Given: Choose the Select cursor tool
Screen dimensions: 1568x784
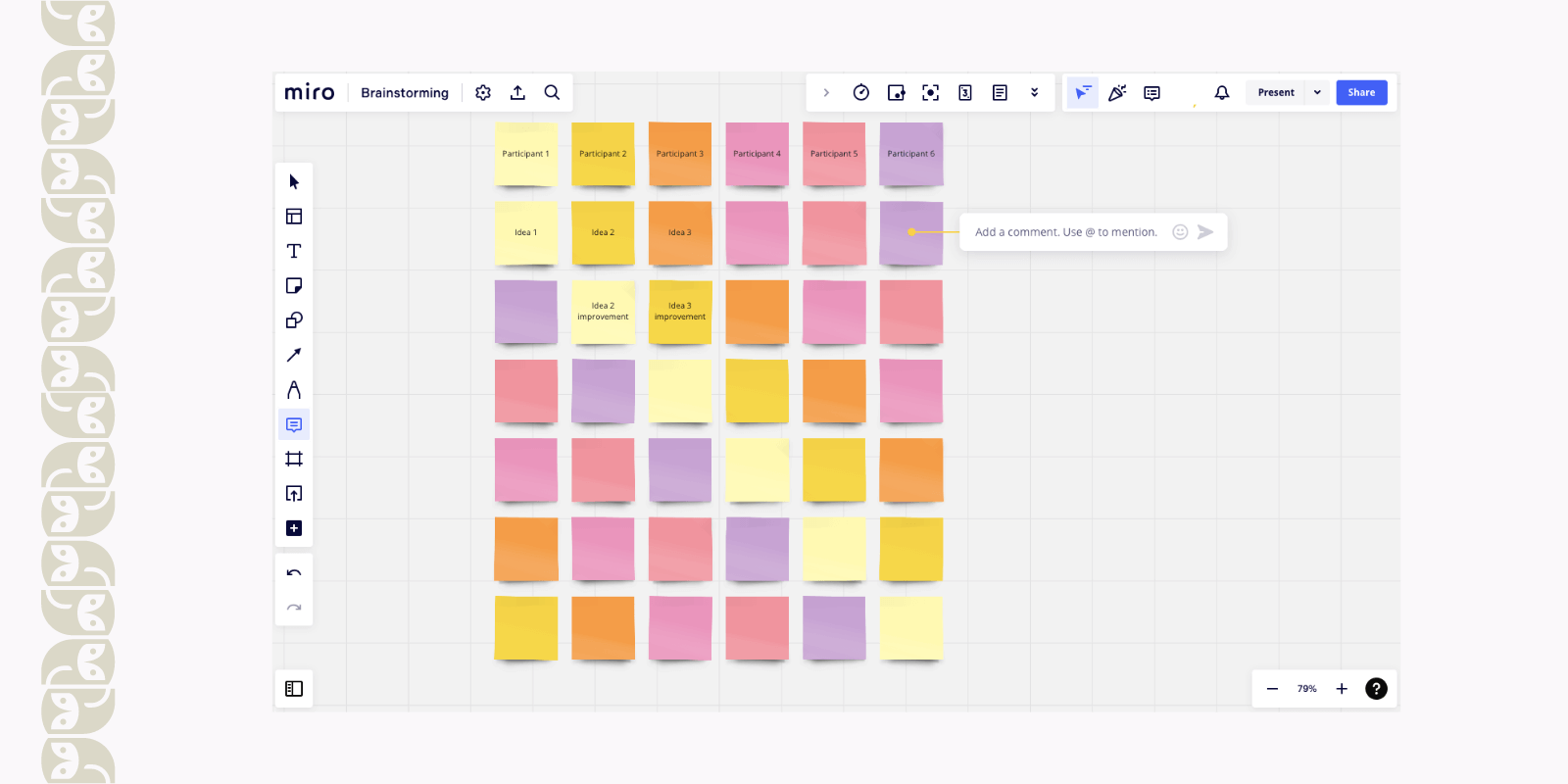Looking at the screenshot, I should coord(294,181).
